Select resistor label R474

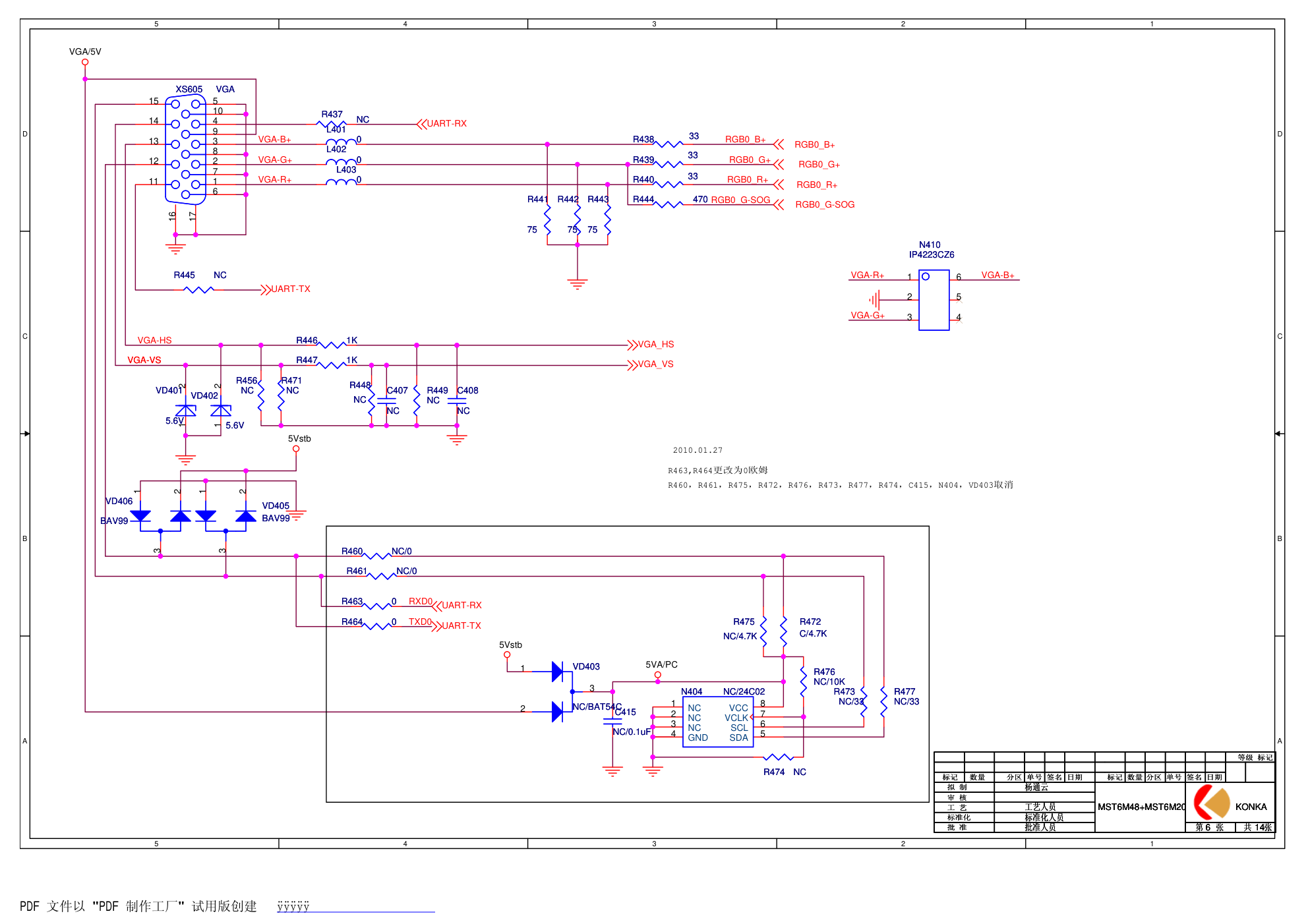pyautogui.click(x=774, y=772)
